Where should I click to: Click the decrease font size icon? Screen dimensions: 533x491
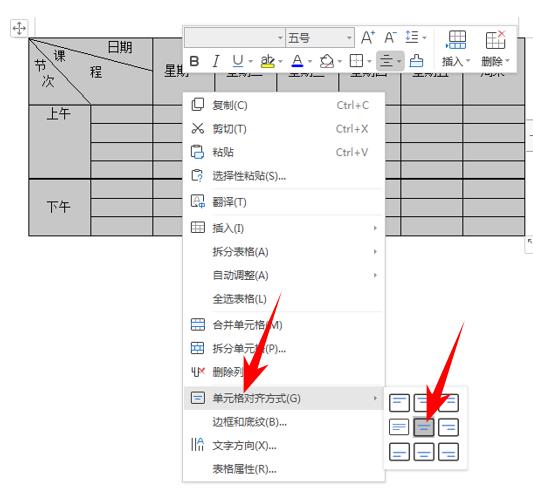click(390, 37)
